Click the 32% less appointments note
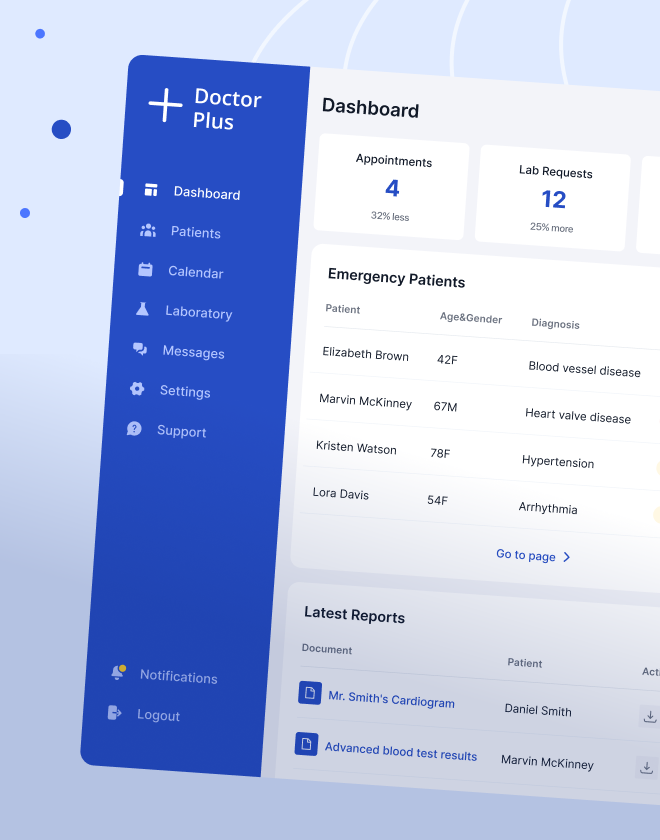Image resolution: width=660 pixels, height=840 pixels. point(390,216)
